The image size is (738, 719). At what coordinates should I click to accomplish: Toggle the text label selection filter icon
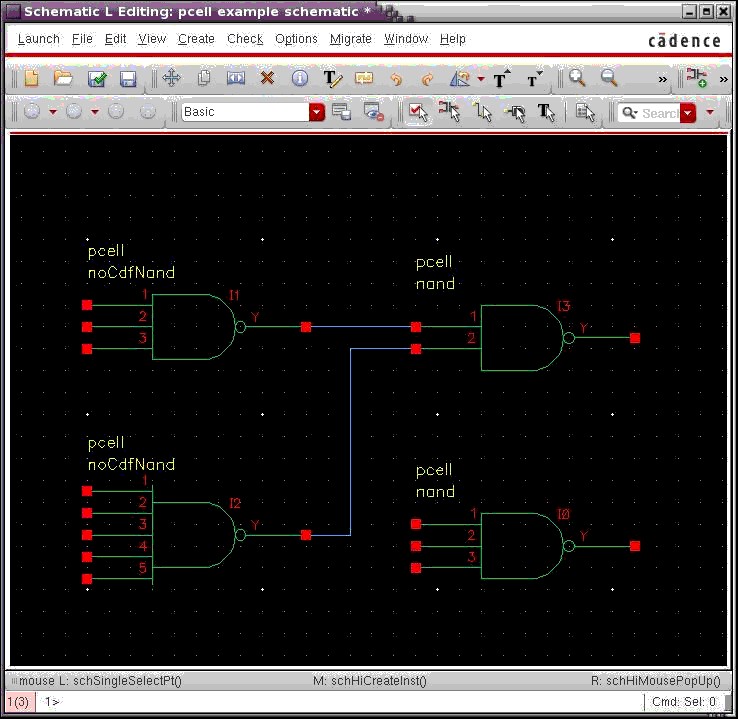(x=547, y=113)
